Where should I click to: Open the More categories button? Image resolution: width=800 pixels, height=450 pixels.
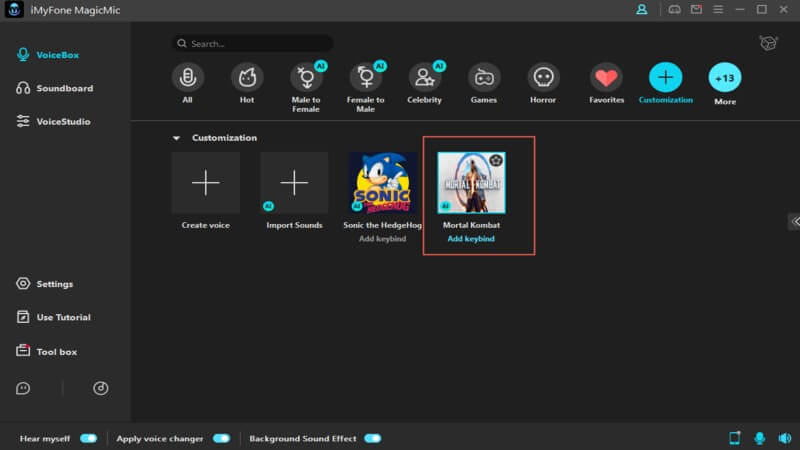tap(725, 84)
